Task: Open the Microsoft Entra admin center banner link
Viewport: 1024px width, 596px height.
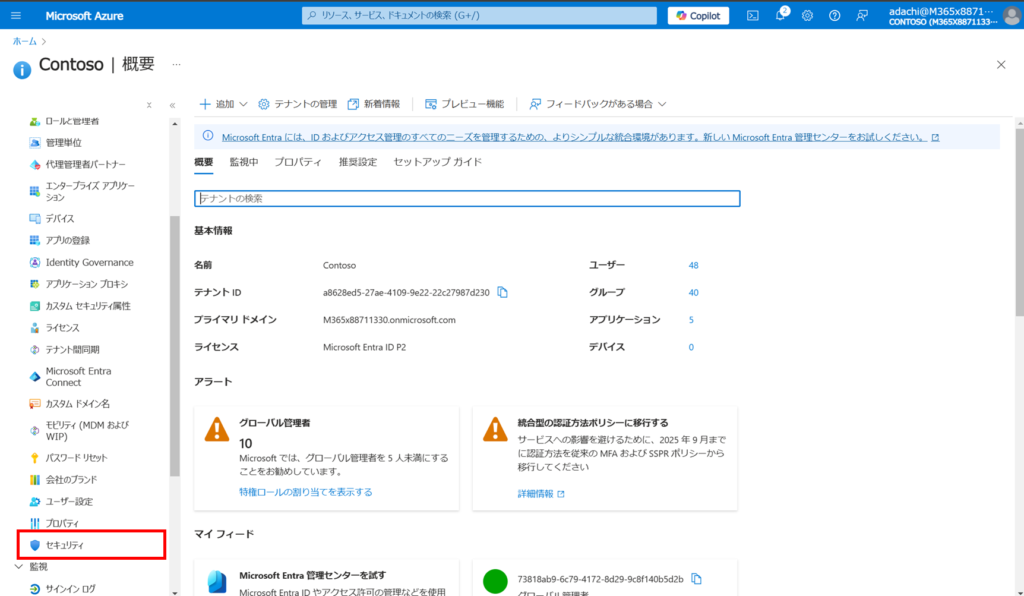Action: [x=580, y=138]
